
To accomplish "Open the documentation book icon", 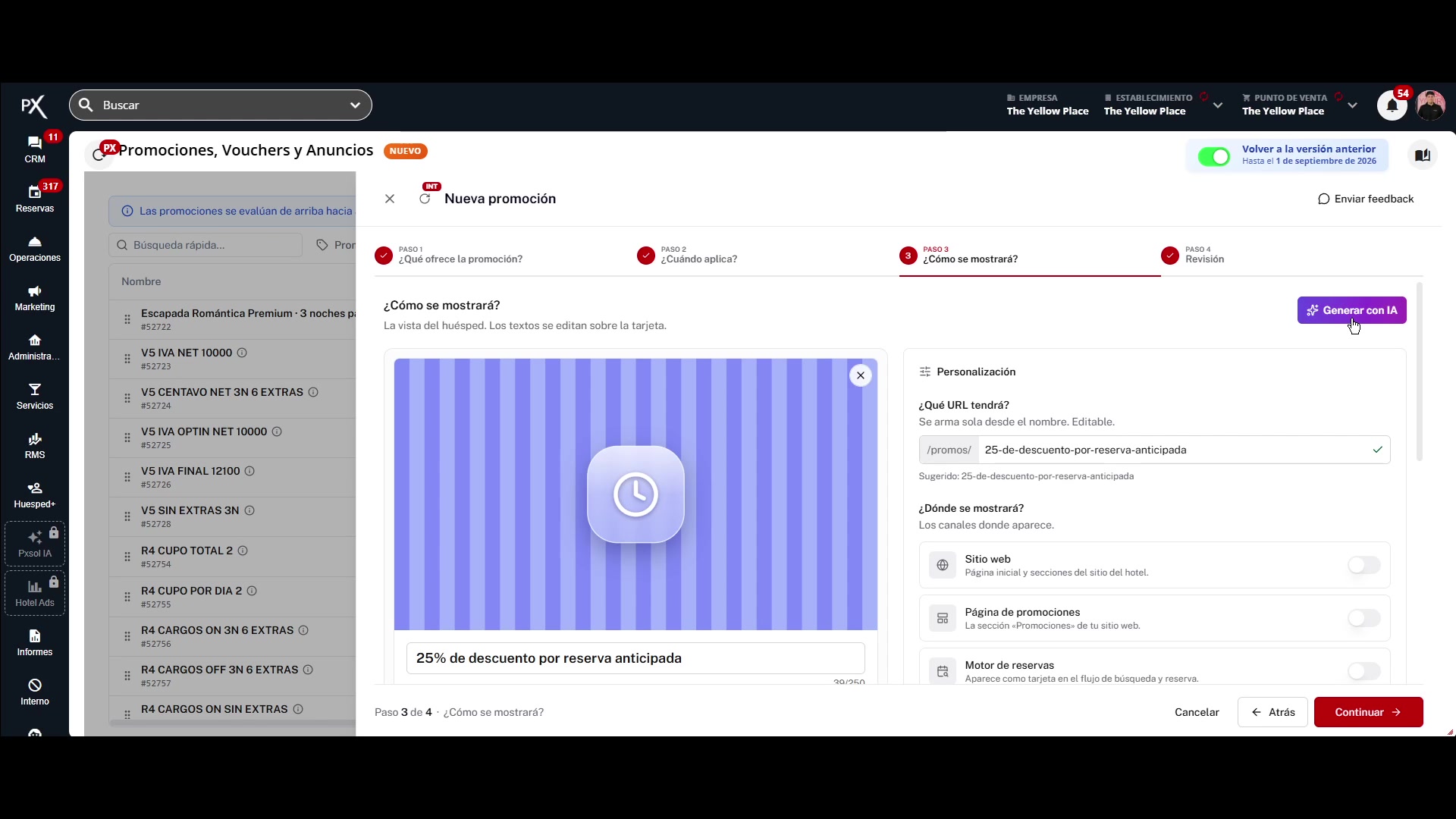I will click(1423, 155).
